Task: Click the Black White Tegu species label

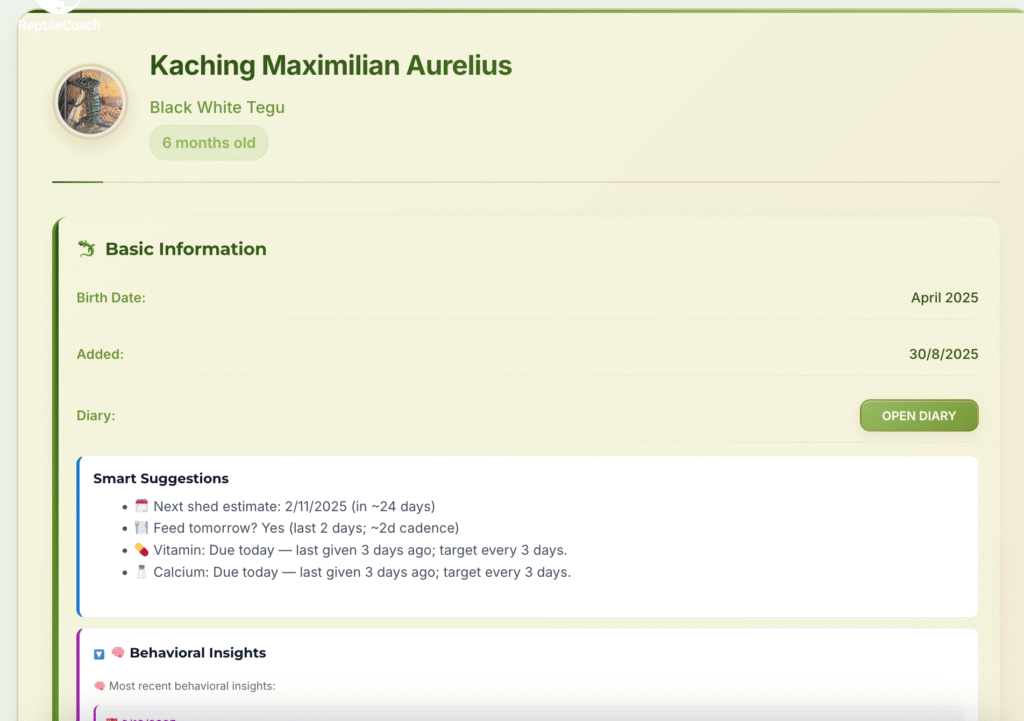Action: [217, 107]
